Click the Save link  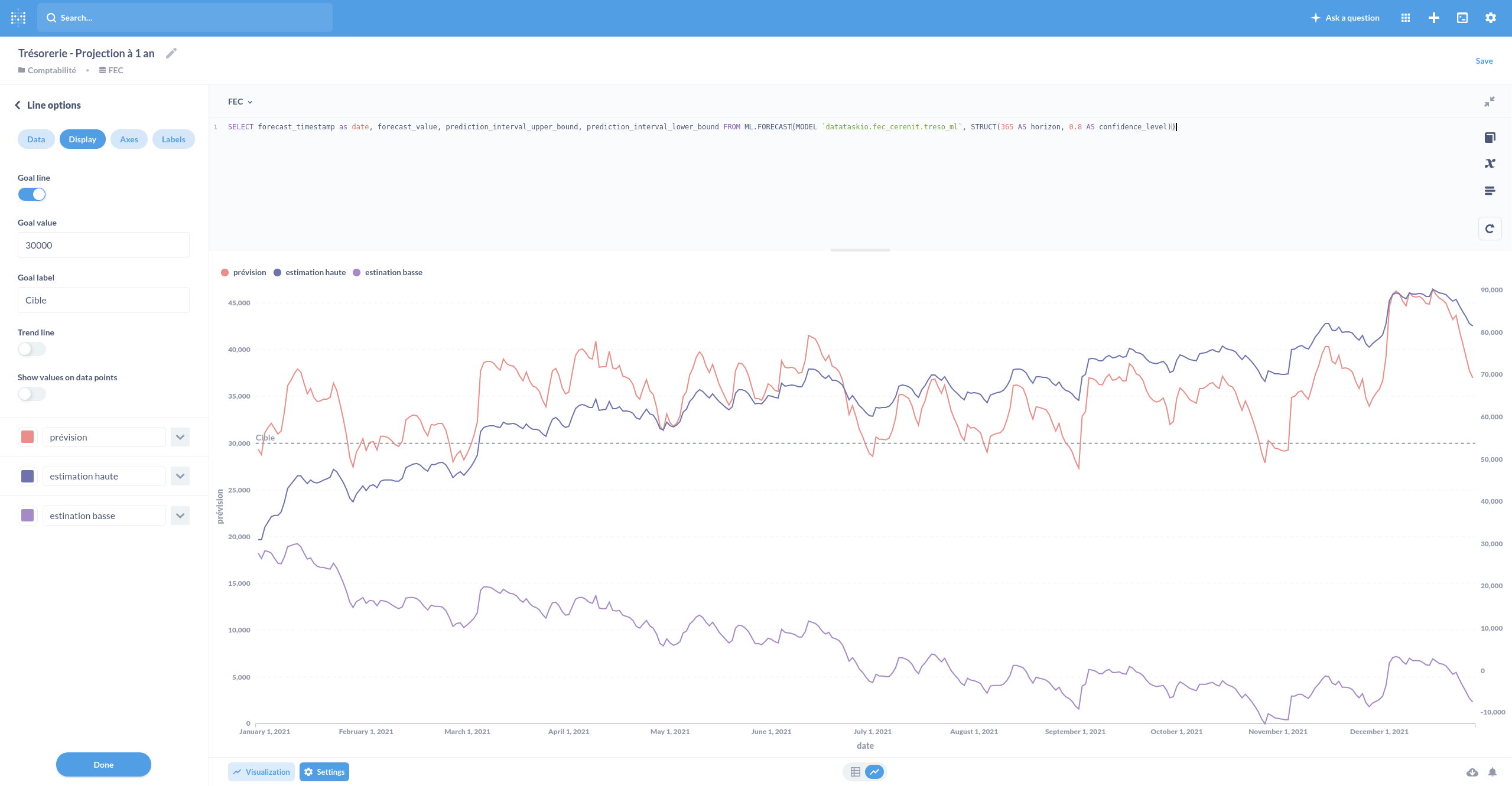(x=1484, y=61)
